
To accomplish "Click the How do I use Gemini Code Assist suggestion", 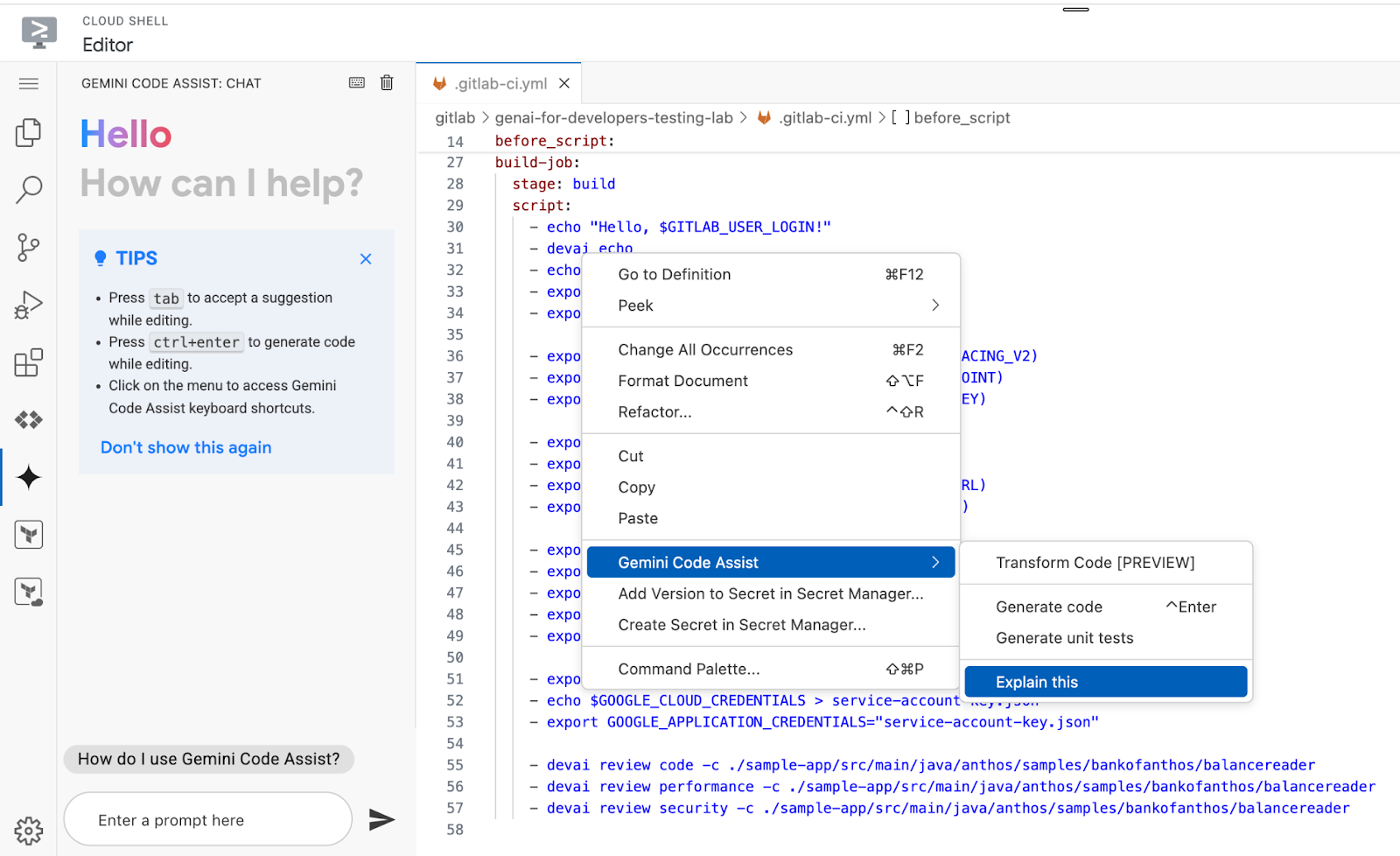I will pyautogui.click(x=208, y=759).
